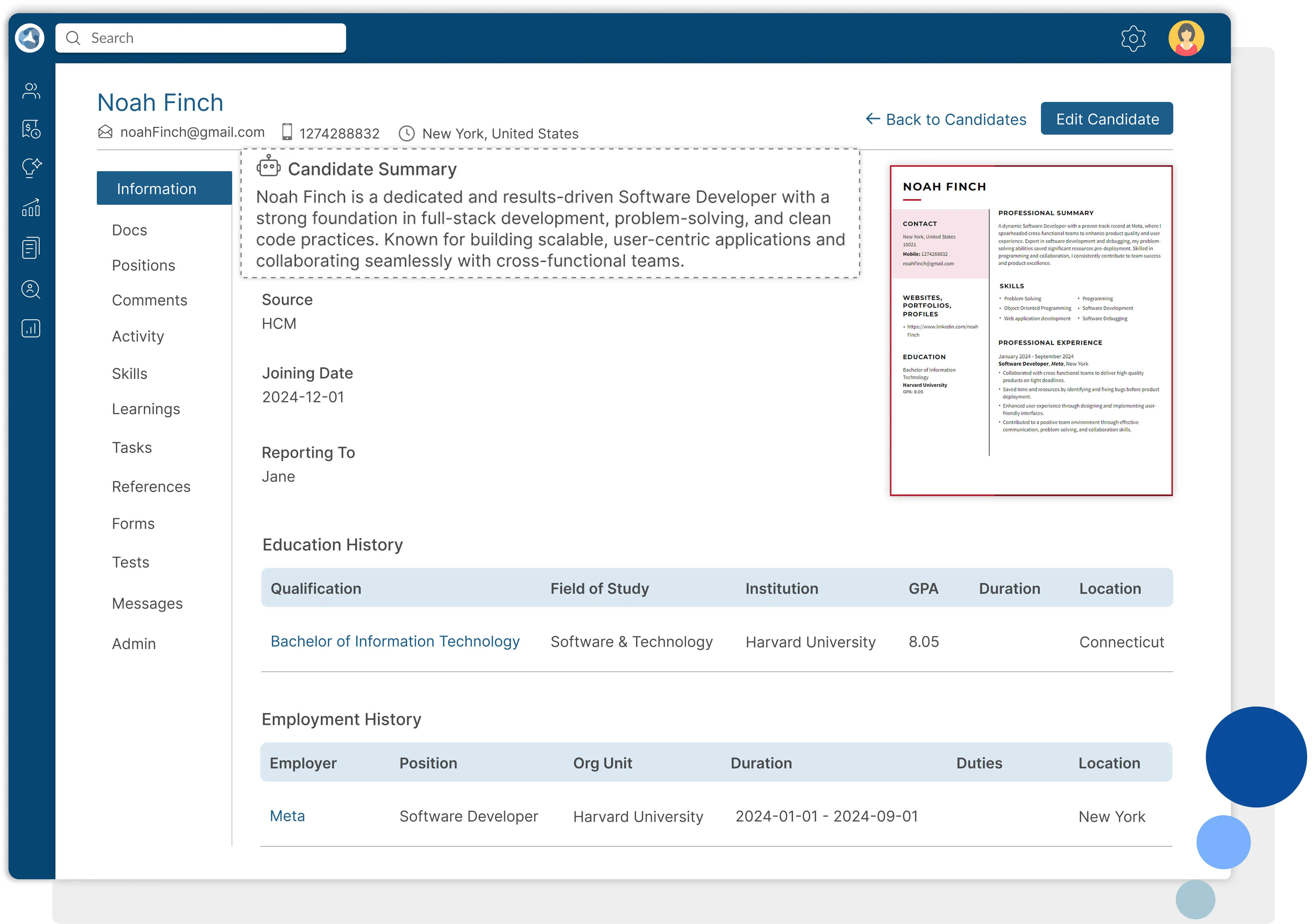The image size is (1316, 924).
Task: Open the Meta employer link
Action: point(287,816)
